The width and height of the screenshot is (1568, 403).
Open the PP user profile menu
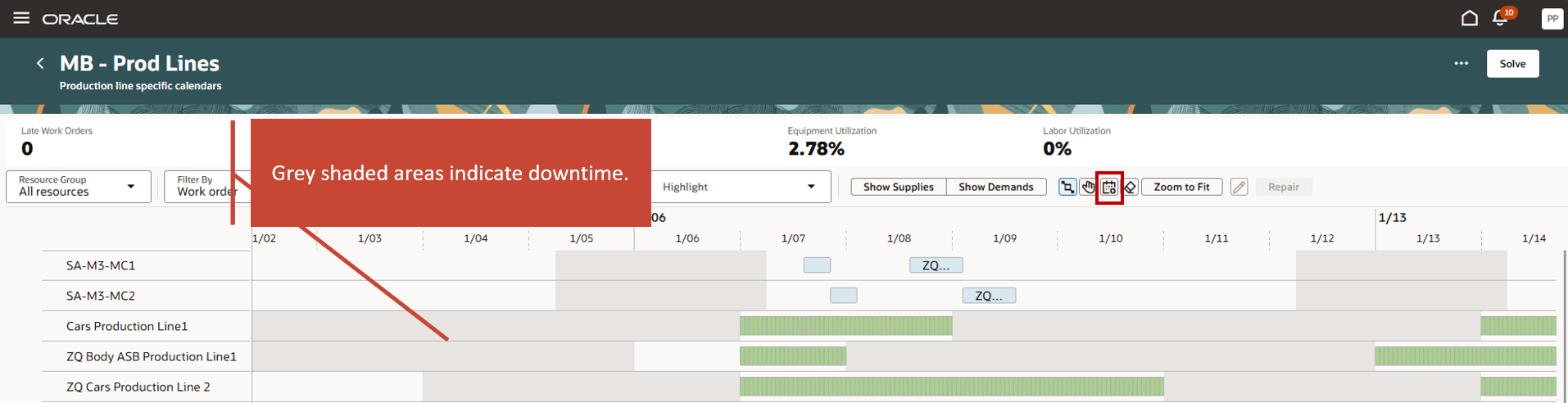[1552, 18]
